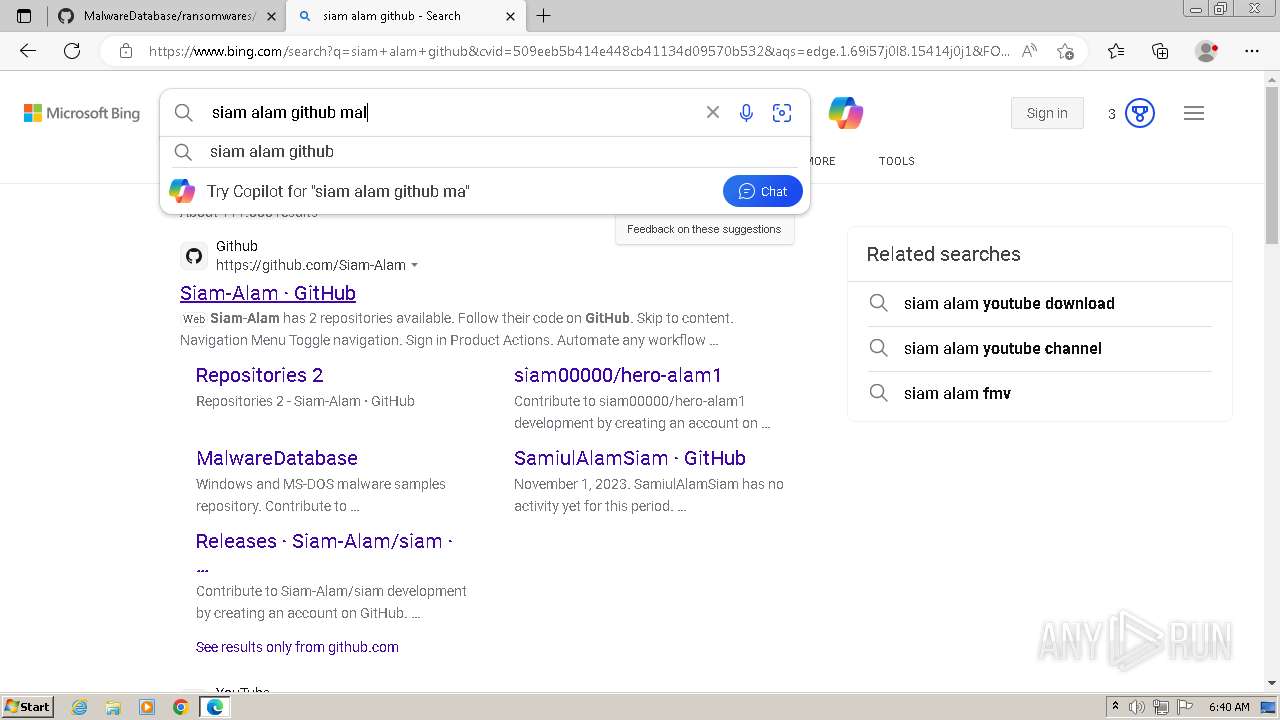Start a Copilot Chat
Image resolution: width=1280 pixels, height=720 pixels.
[763, 191]
